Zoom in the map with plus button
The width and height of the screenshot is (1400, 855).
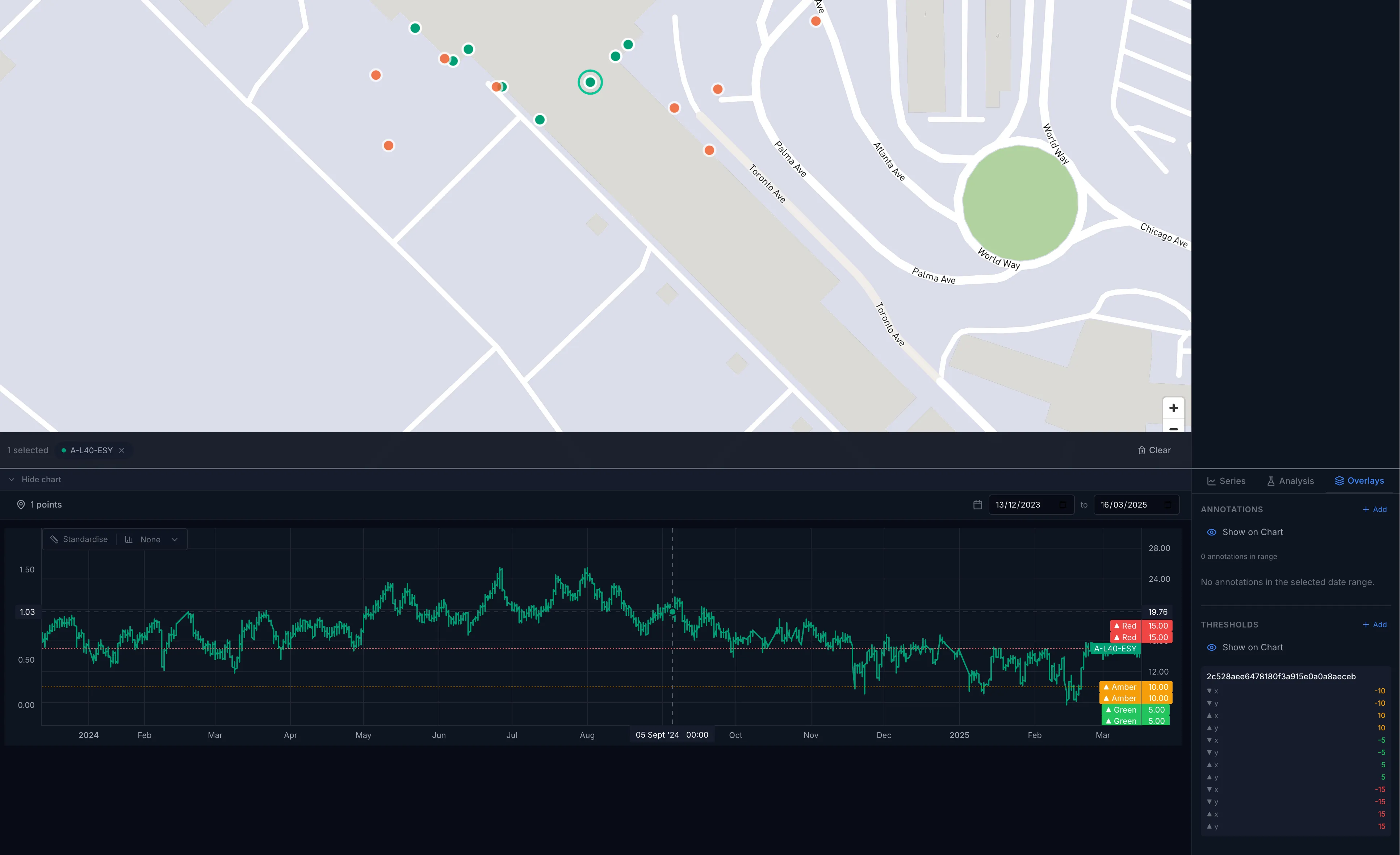click(x=1173, y=408)
